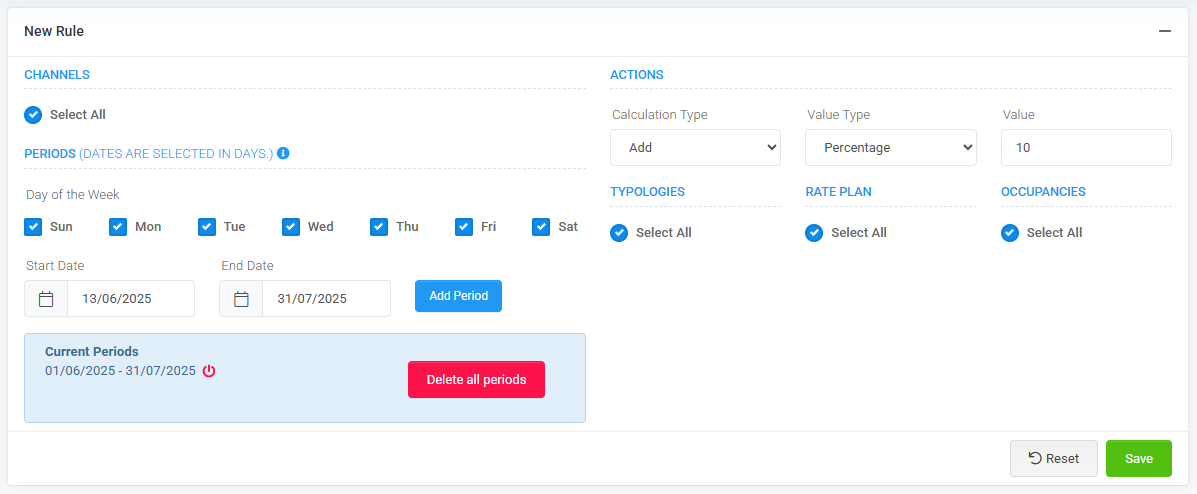Uncheck the Sun checkbox
The image size is (1197, 494).
(x=33, y=227)
